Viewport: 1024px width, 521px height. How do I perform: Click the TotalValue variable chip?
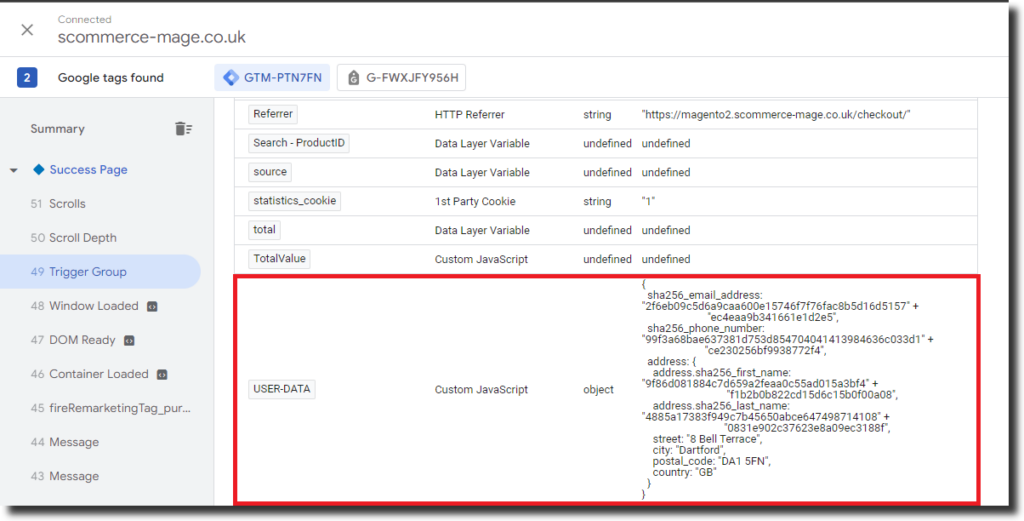pos(279,259)
